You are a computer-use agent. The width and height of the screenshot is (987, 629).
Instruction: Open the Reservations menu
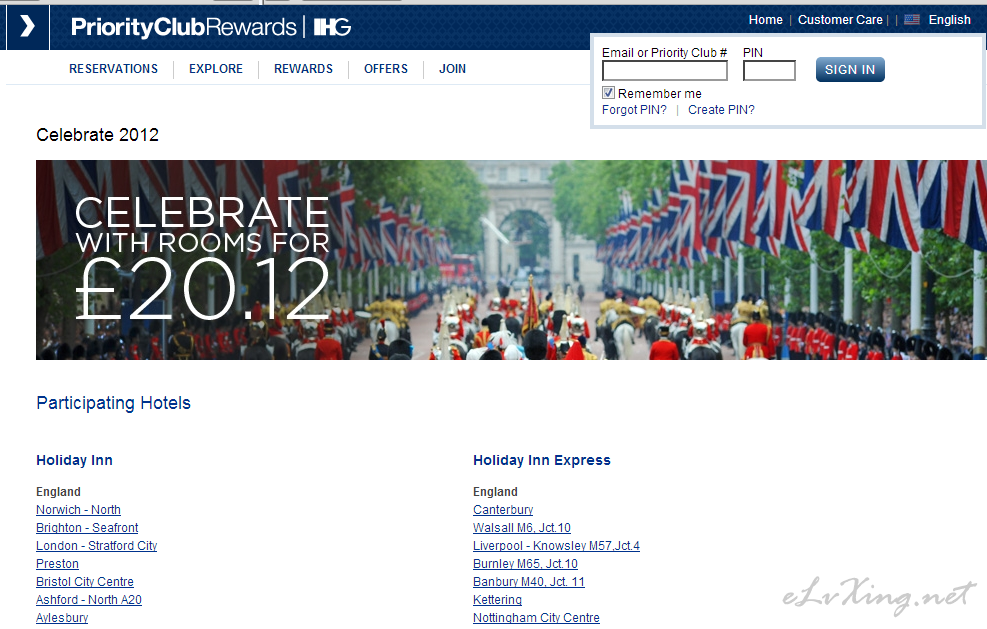113,69
